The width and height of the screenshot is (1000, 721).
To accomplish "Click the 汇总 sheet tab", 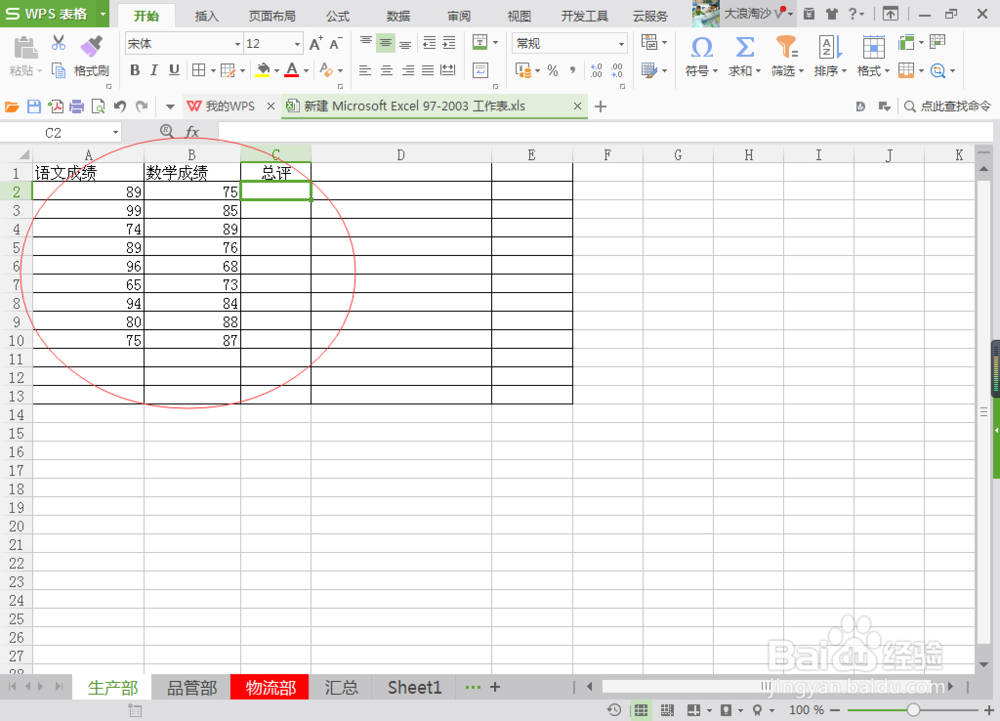I will (x=341, y=687).
